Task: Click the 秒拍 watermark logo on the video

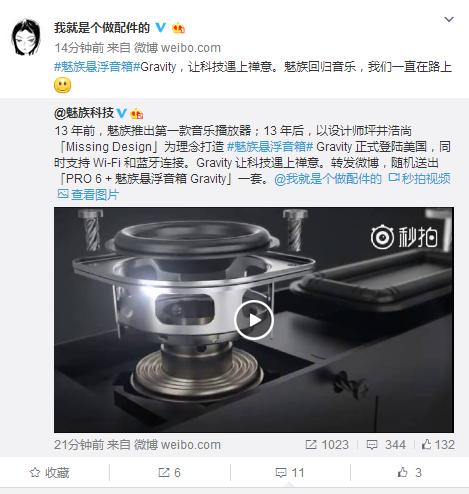Action: pyautogui.click(x=404, y=237)
